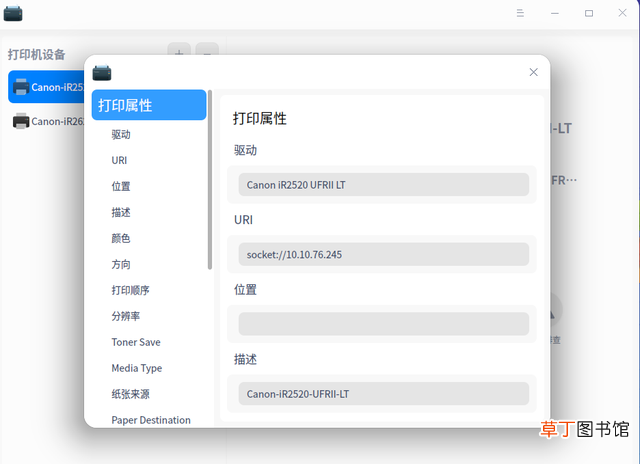Close the printer manager main window
The height and width of the screenshot is (464, 640).
click(x=622, y=13)
